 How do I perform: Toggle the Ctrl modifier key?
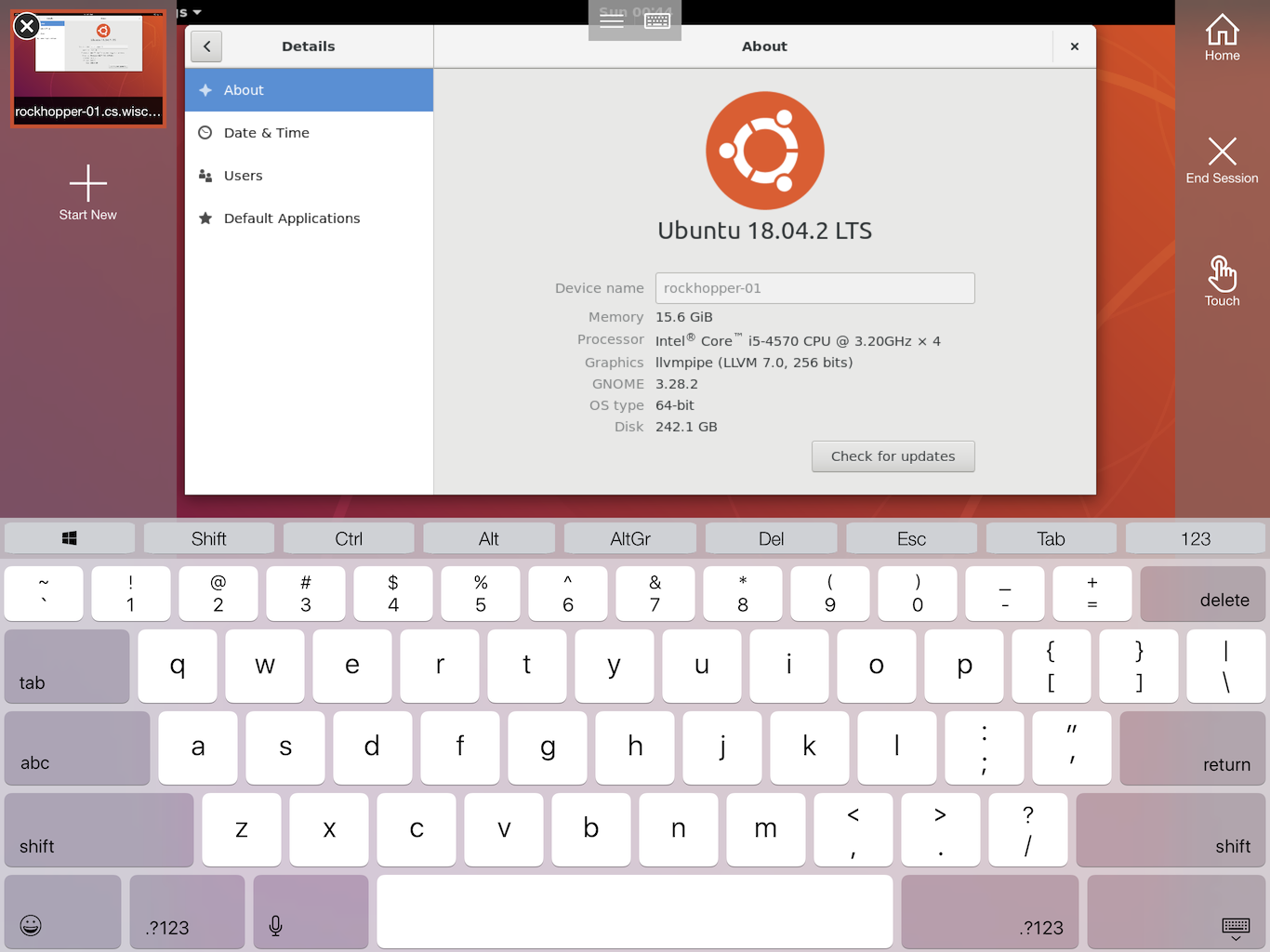tap(349, 539)
